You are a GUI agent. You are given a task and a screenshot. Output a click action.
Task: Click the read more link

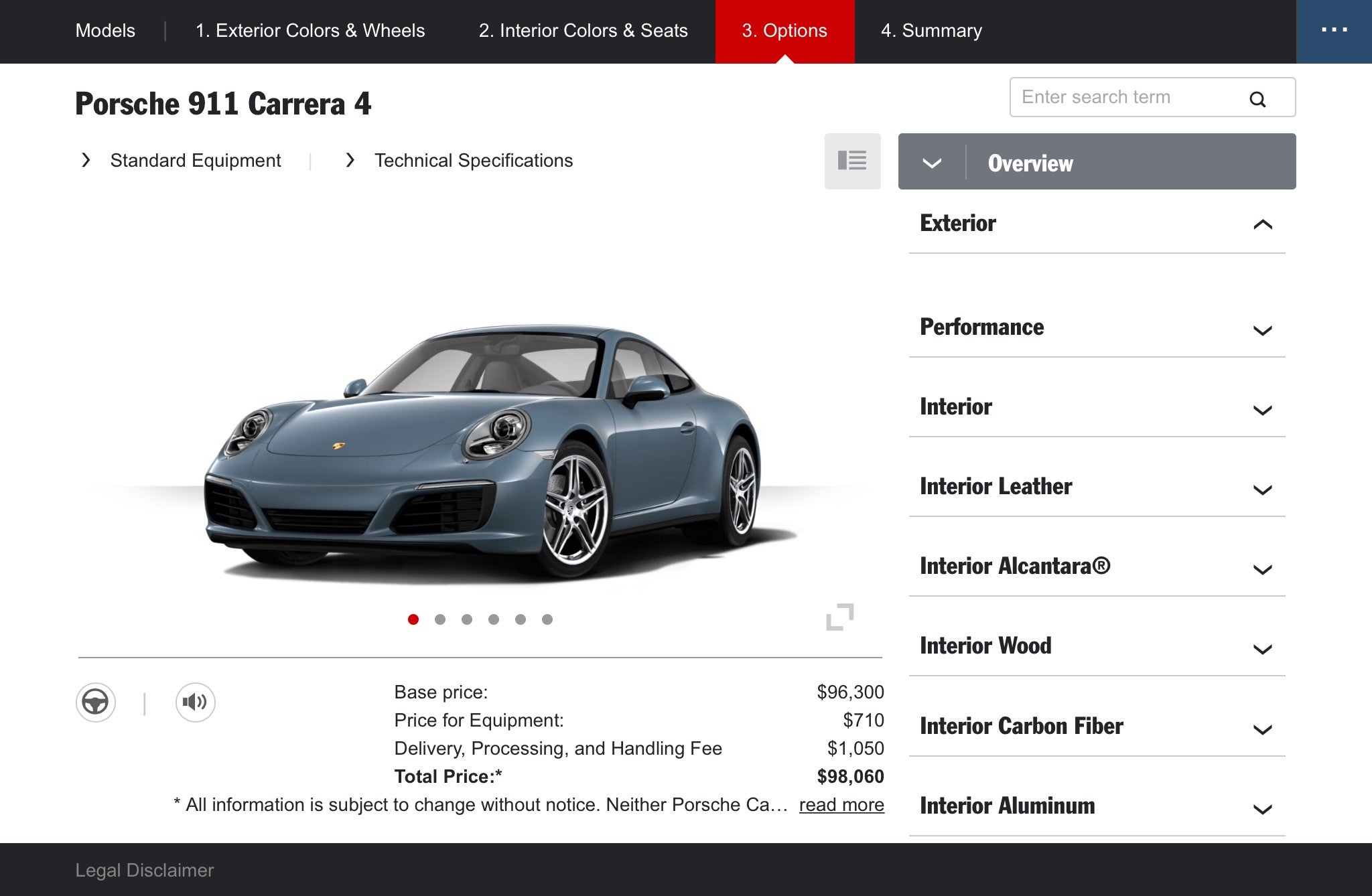coord(841,805)
